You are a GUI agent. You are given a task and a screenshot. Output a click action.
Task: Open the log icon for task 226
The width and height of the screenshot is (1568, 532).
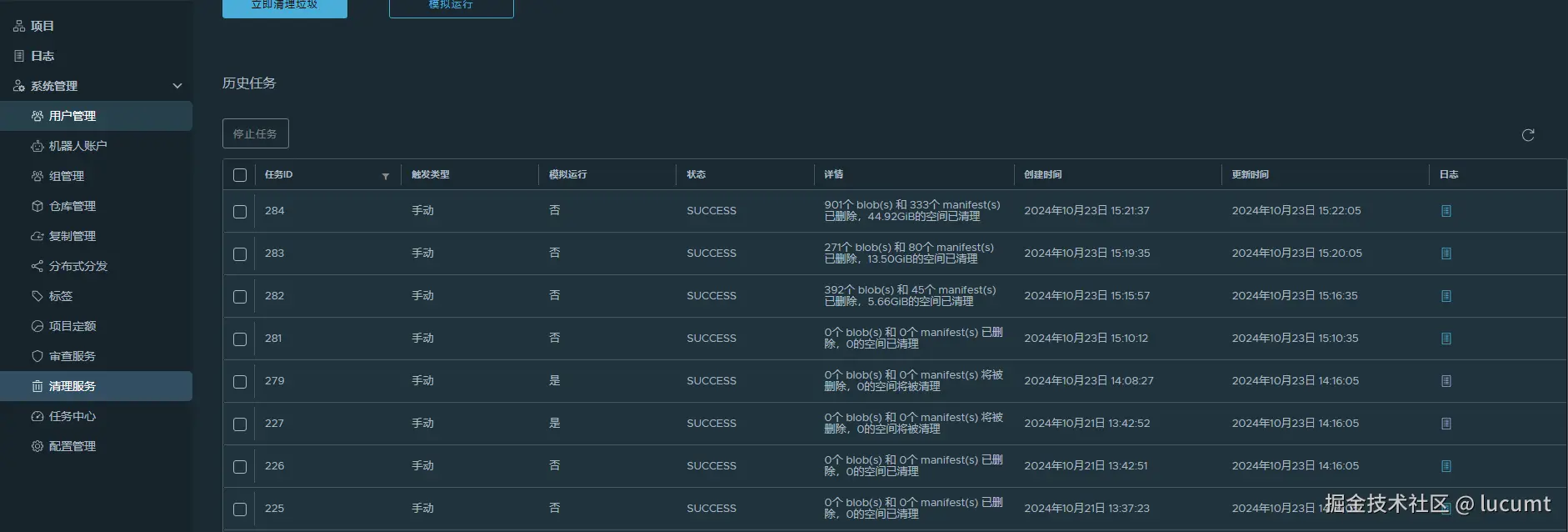click(1446, 466)
